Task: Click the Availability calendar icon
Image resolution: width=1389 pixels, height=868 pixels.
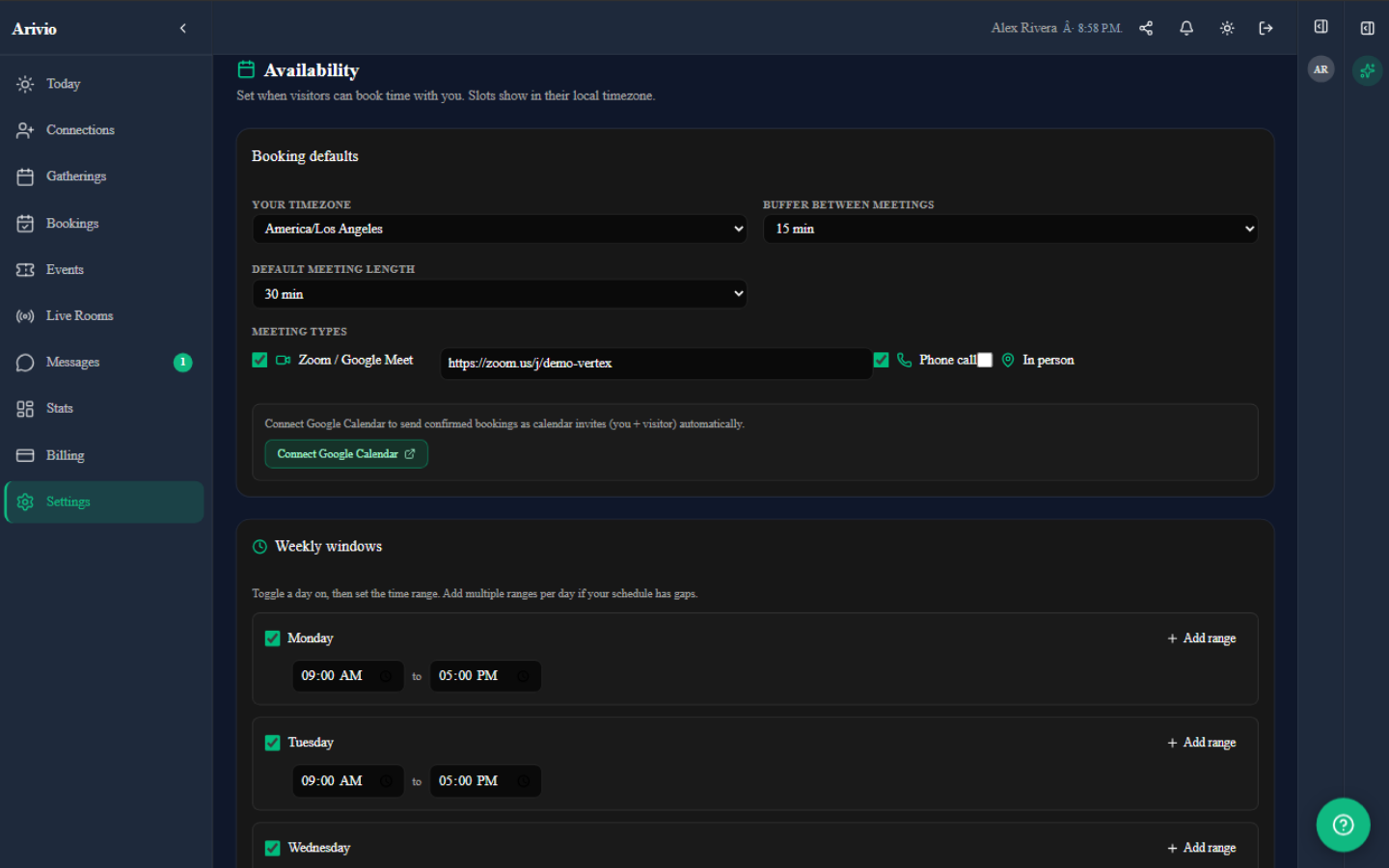Action: [x=247, y=69]
